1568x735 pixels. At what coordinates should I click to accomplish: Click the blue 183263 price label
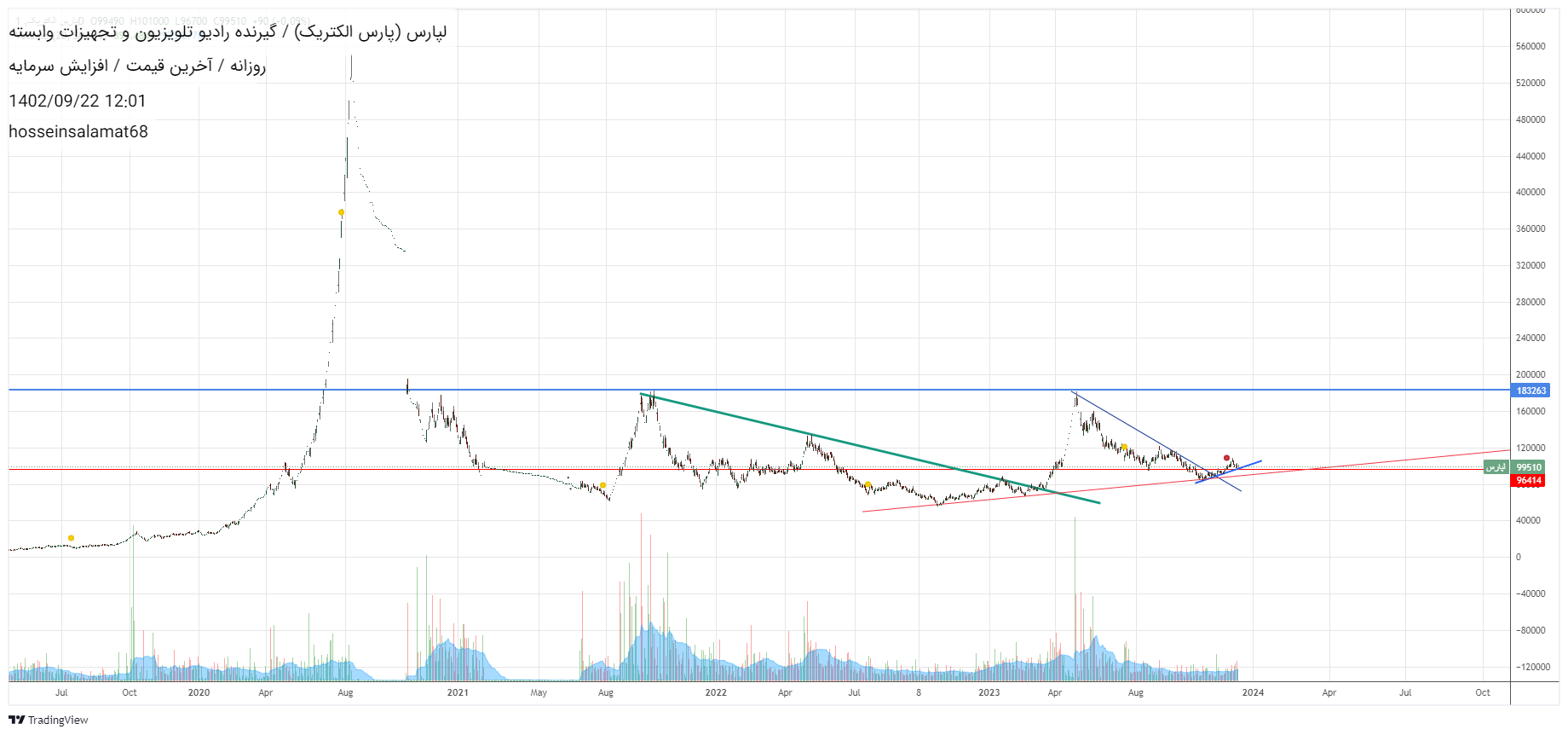click(x=1531, y=391)
